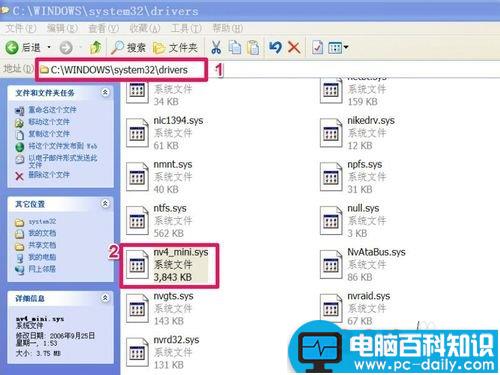Collapse the 文件和文件夹任务 panel
Viewport: 500px width, 375px height.
click(x=105, y=92)
